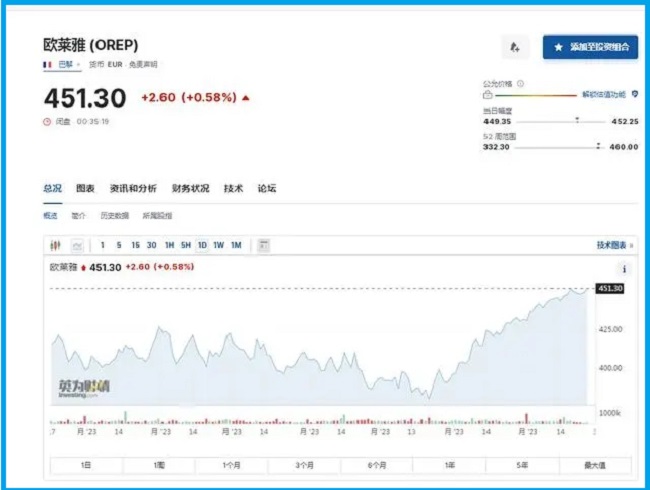650x490 pixels.
Task: Click the clock icon next to 闭盘
Action: pyautogui.click(x=47, y=121)
